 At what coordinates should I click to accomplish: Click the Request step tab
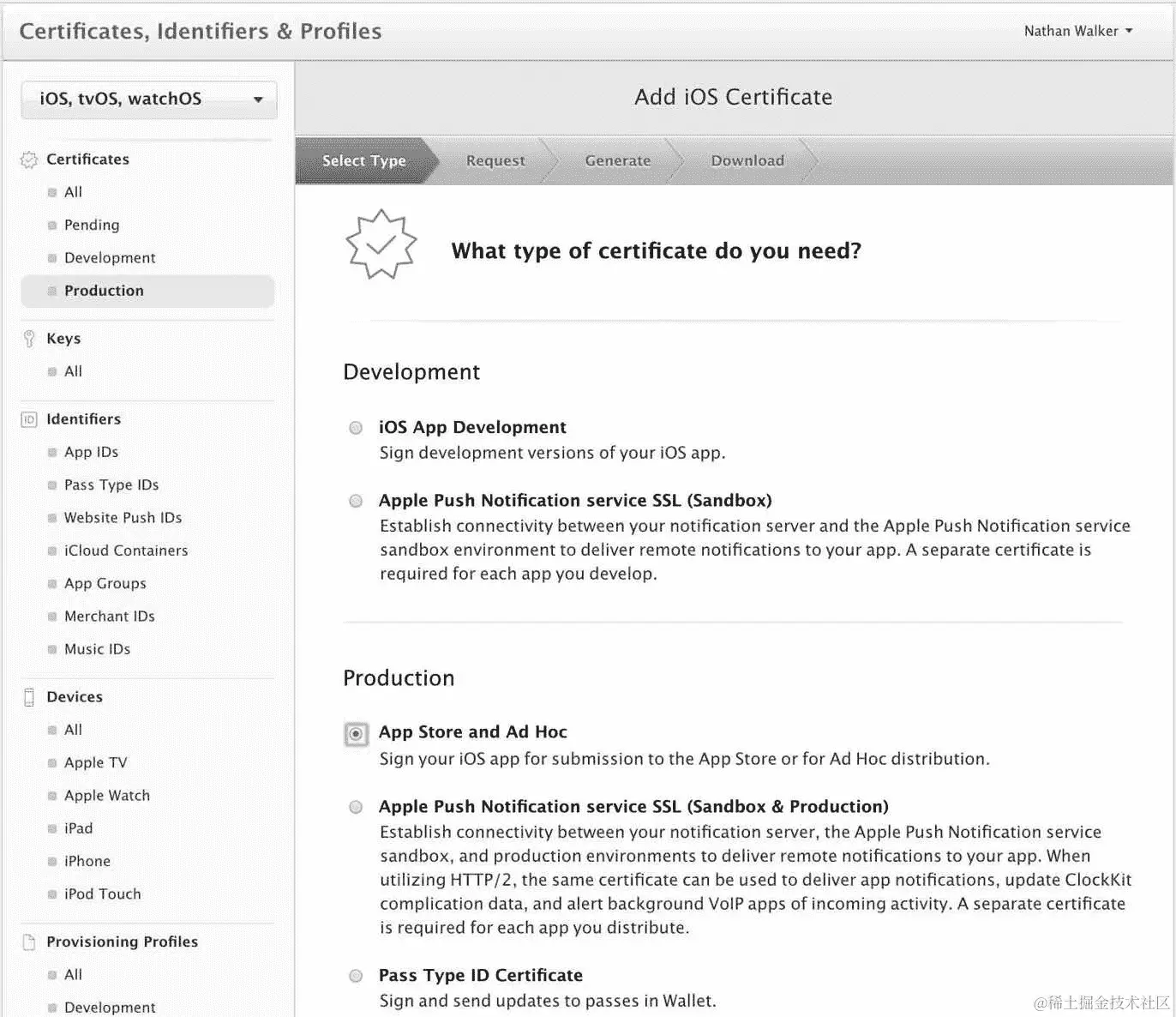pos(495,161)
